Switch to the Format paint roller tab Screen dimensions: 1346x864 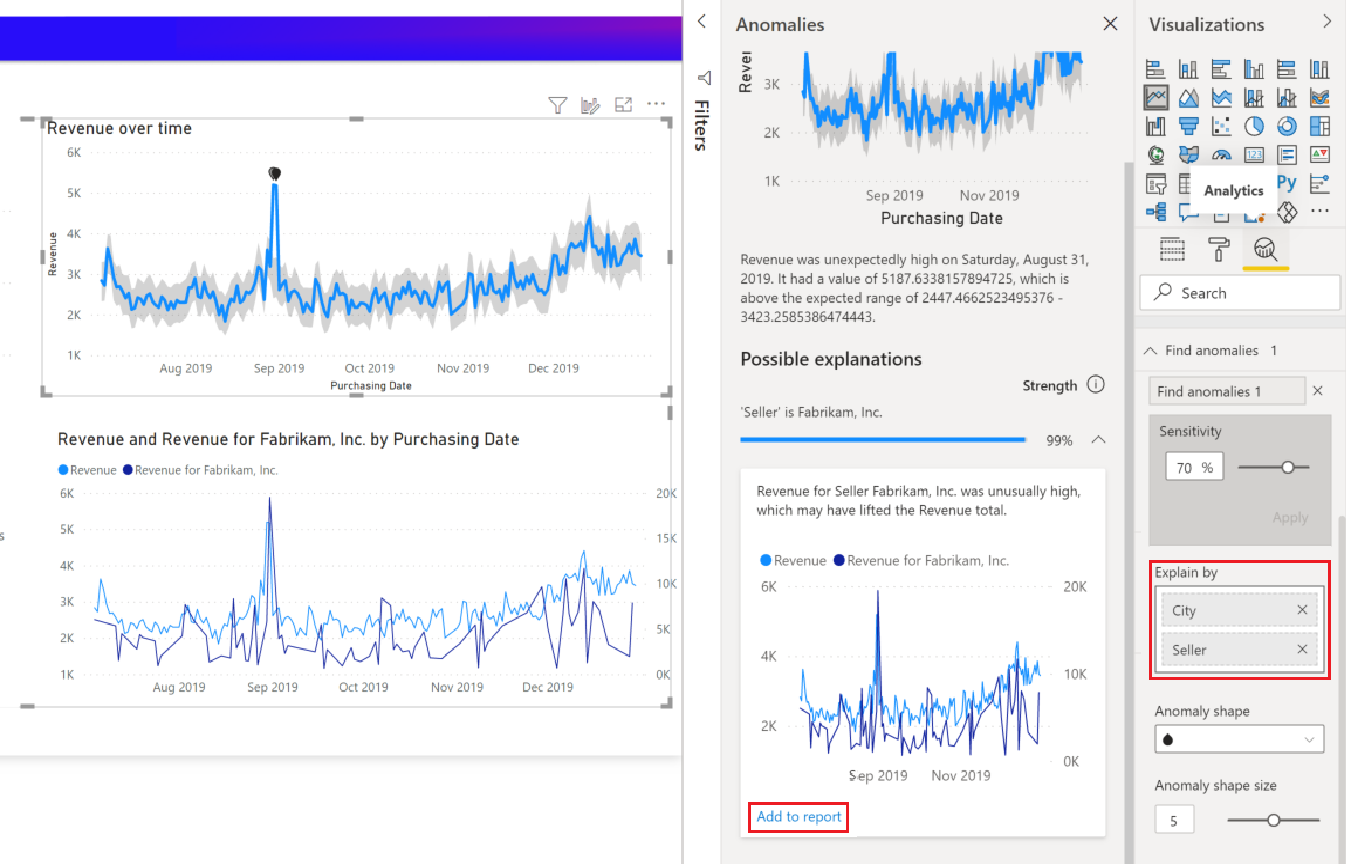point(1219,249)
